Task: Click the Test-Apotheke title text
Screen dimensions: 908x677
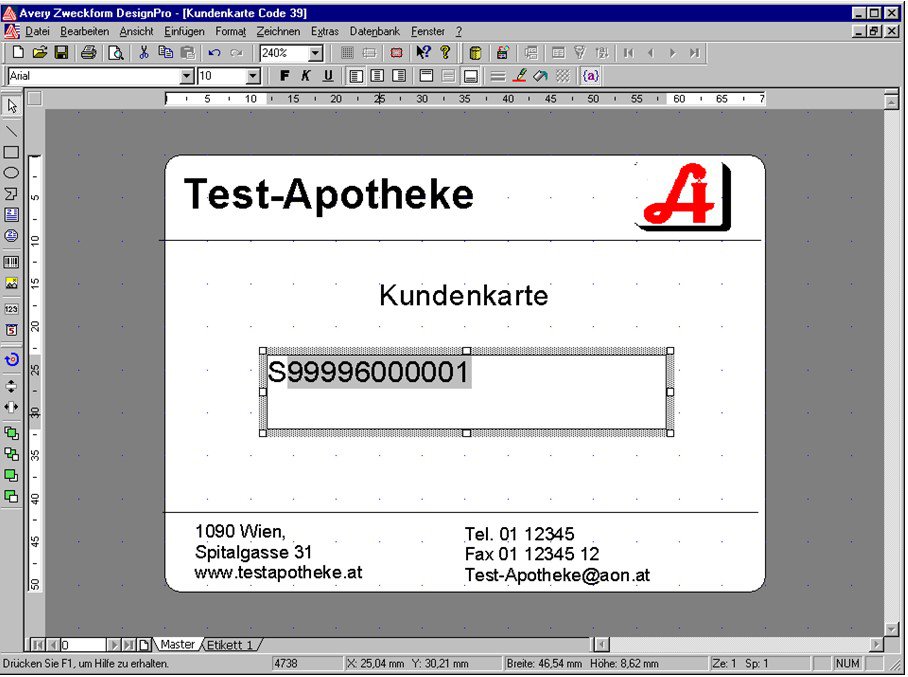Action: click(x=328, y=194)
